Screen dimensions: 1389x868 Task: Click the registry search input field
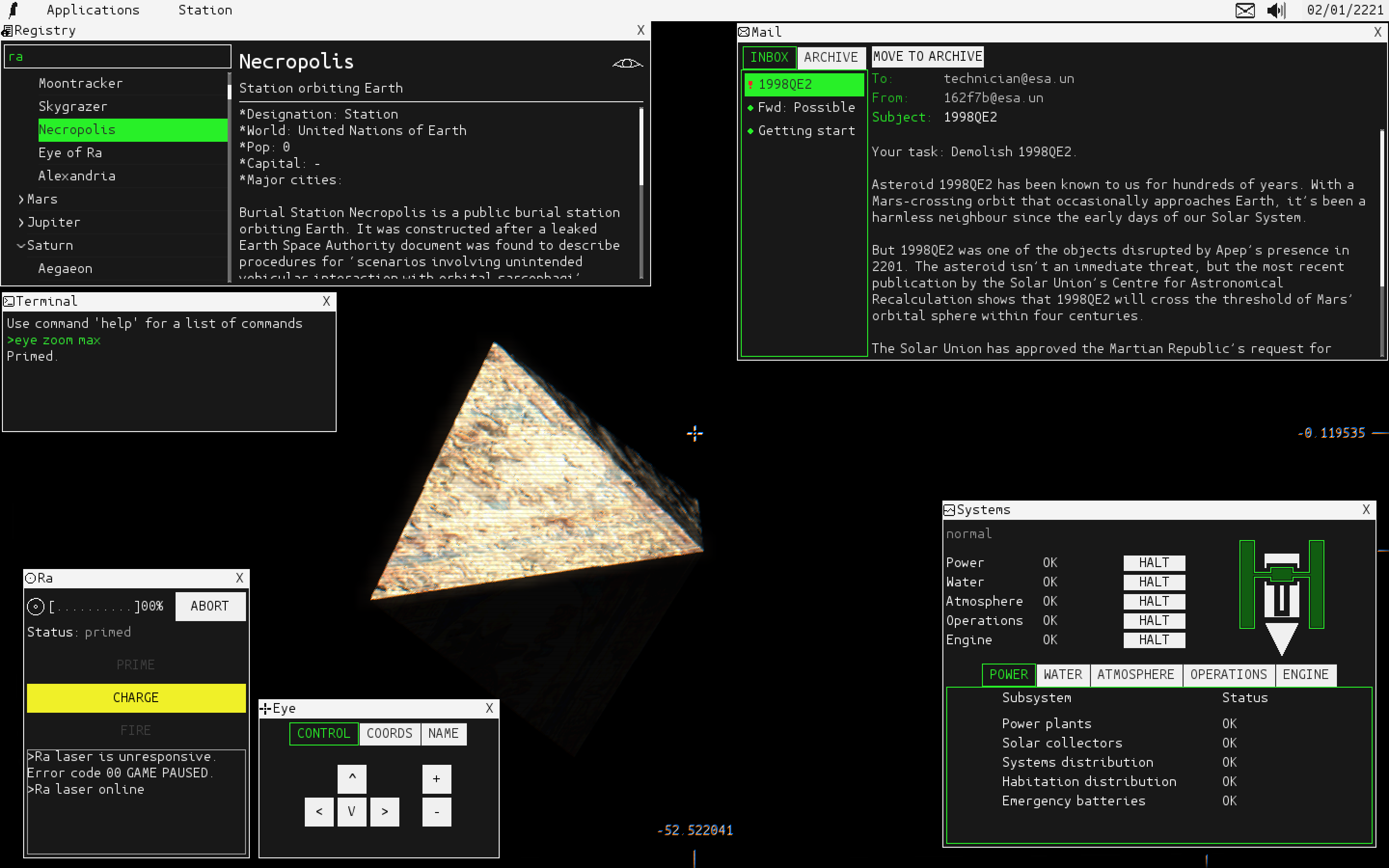pyautogui.click(x=118, y=57)
